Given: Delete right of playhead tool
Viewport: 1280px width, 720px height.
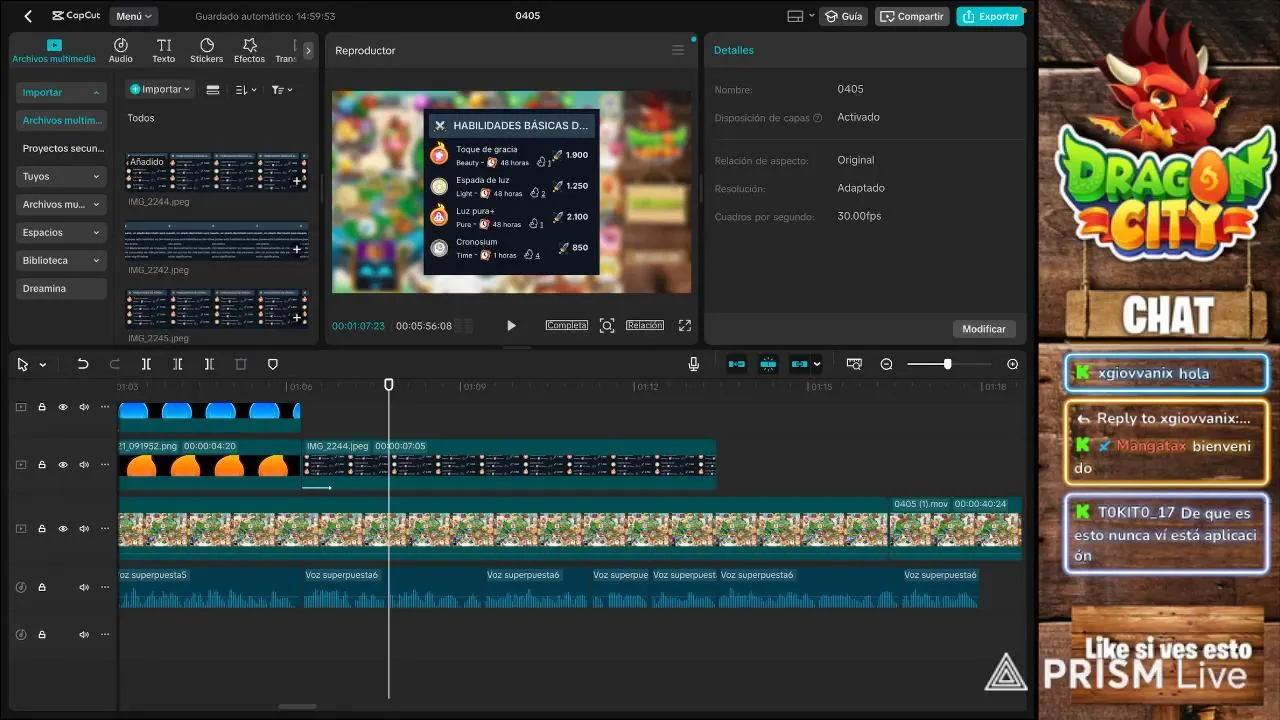Looking at the screenshot, I should [209, 364].
